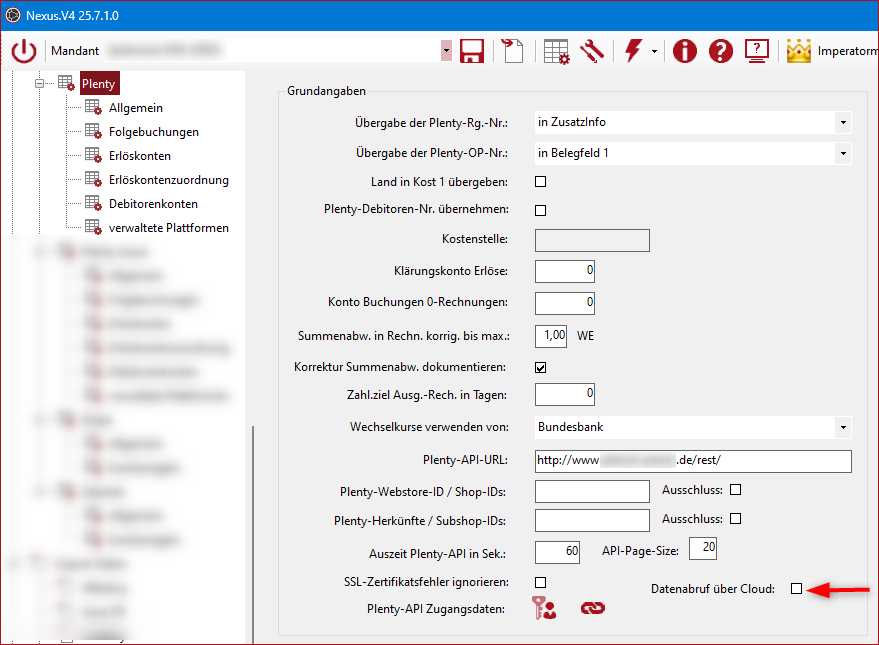879x645 pixels.
Task: Click the verwaltete Plattformen table icon
Action: pos(93,227)
